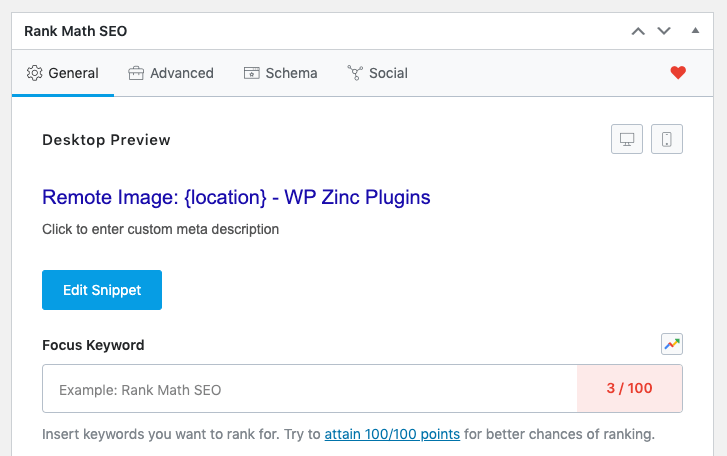
Task: Click the Desktop Preview heading
Action: [106, 140]
